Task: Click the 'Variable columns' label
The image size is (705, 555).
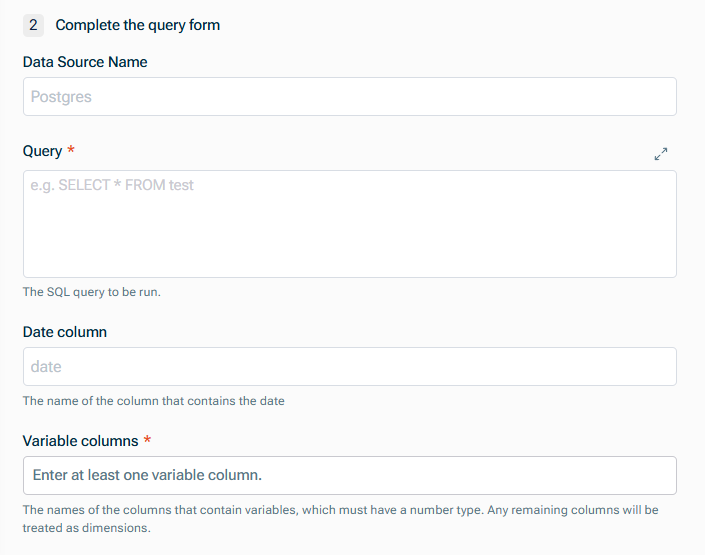Action: point(80,440)
